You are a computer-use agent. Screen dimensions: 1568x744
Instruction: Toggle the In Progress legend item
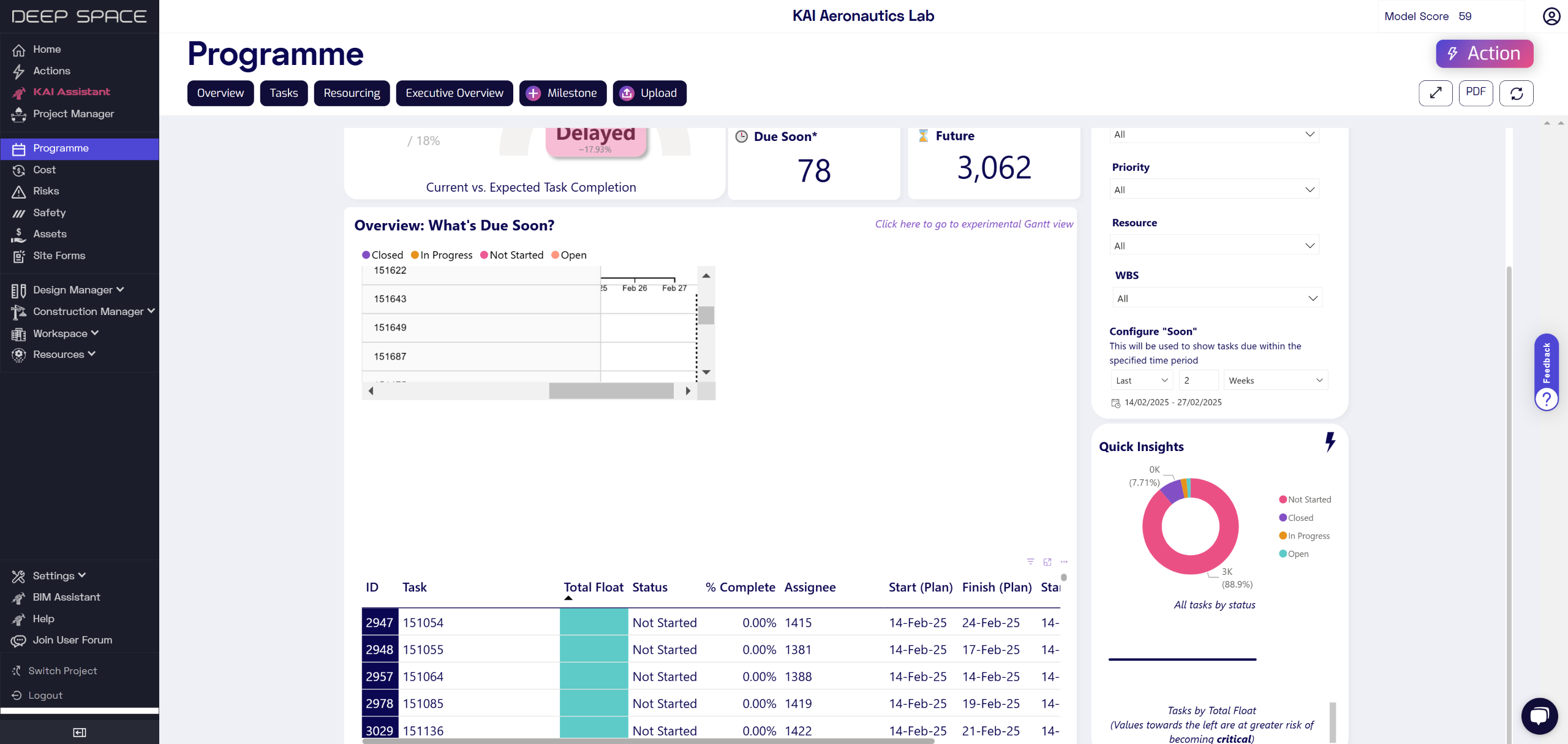pos(442,255)
